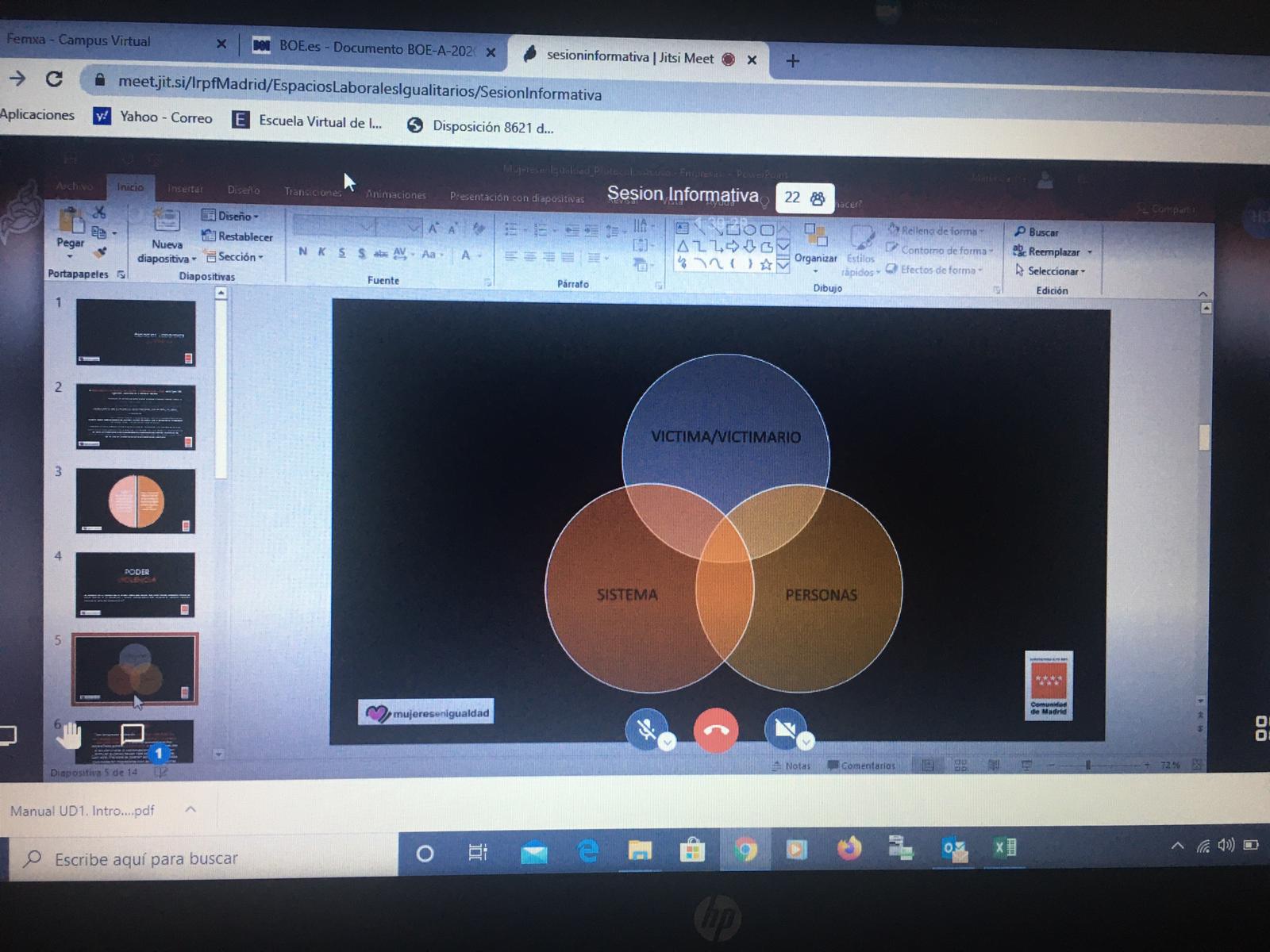The width and height of the screenshot is (1270, 952).
Task: Open the Aplicaciones bookmark shortcut
Action: coord(37,114)
